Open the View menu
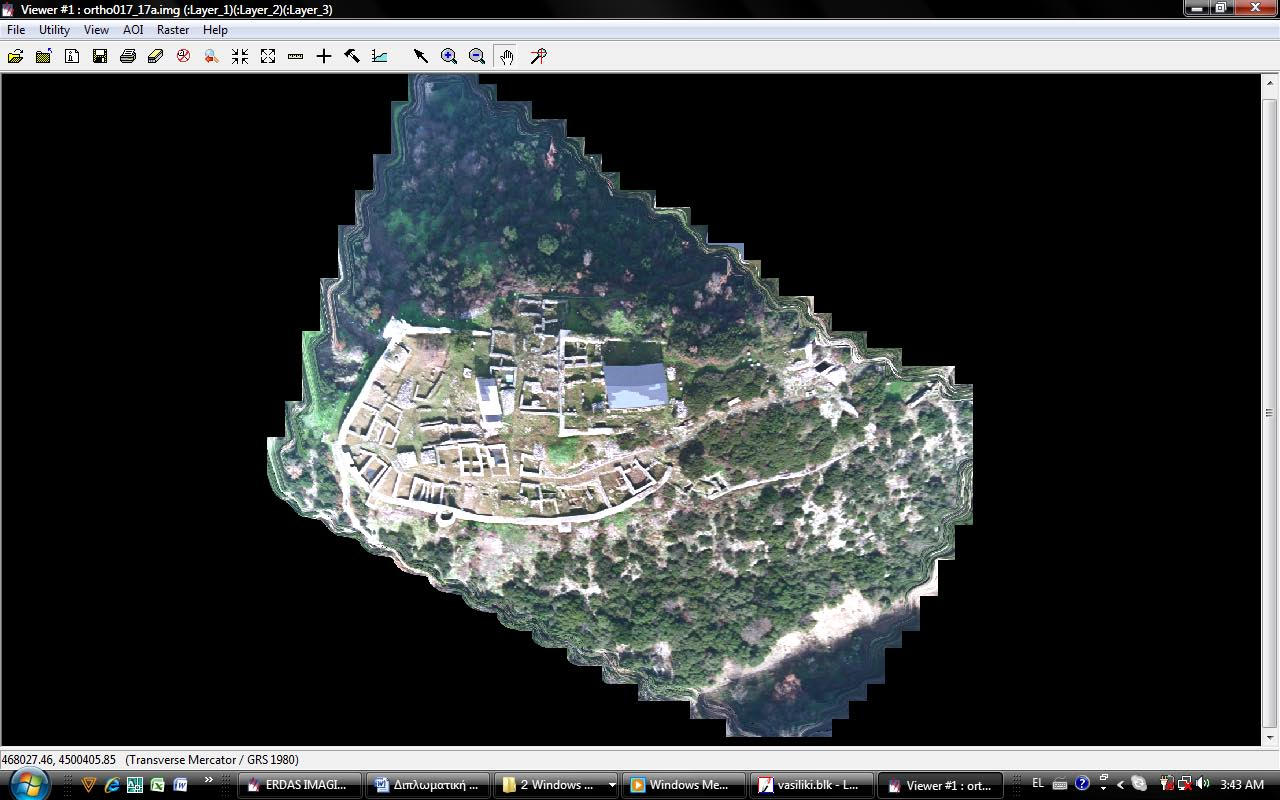This screenshot has width=1280, height=800. [x=96, y=30]
